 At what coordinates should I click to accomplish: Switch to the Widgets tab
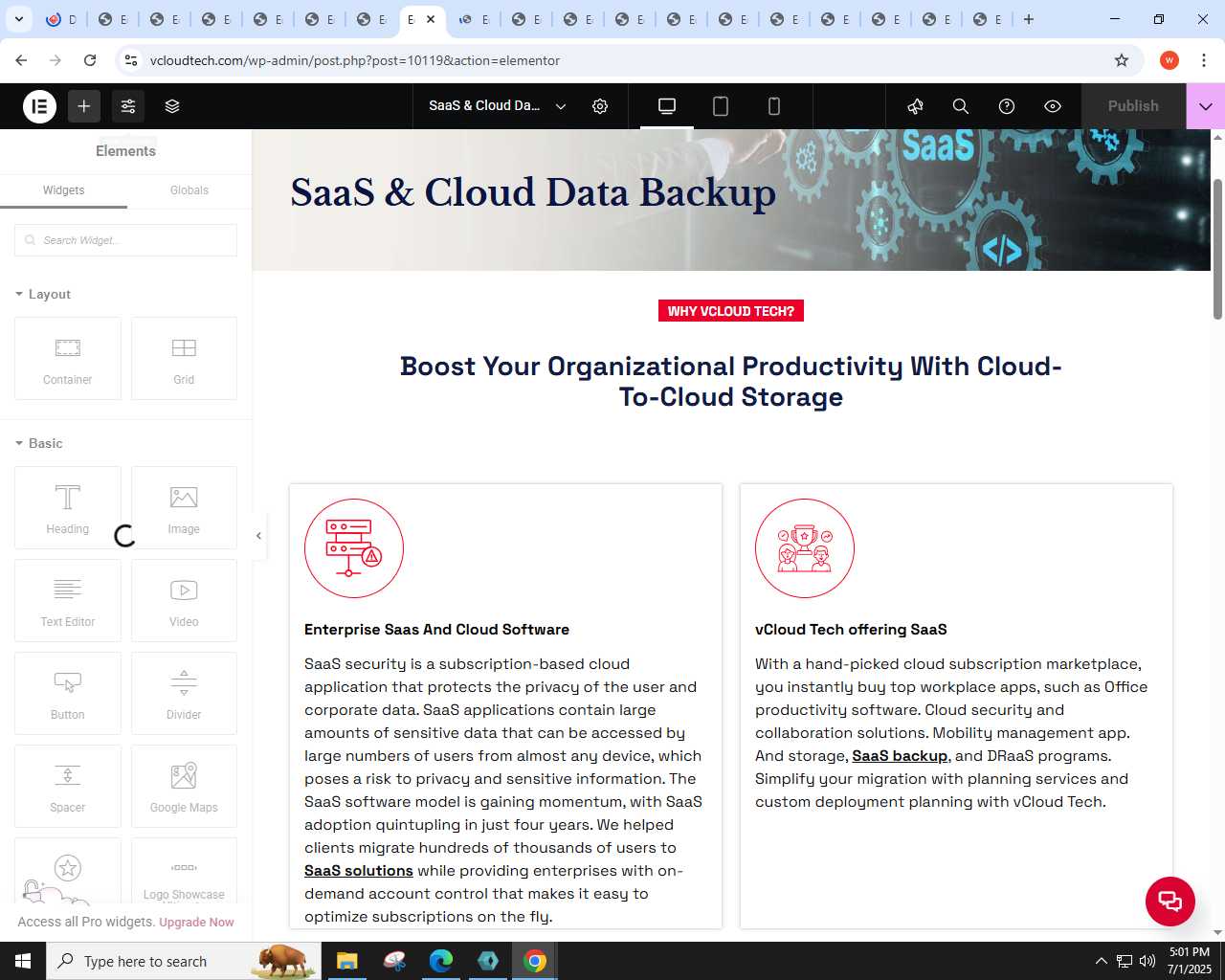[x=63, y=190]
